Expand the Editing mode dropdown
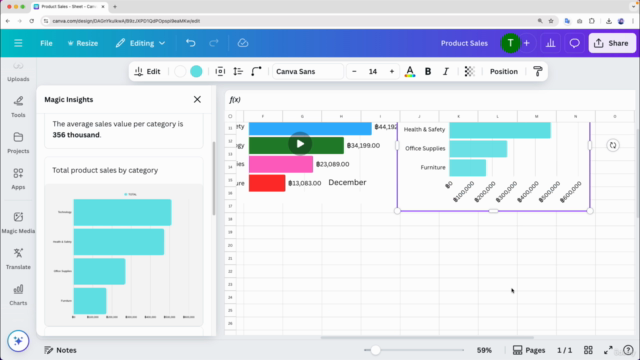This screenshot has height=360, width=640. [140, 43]
